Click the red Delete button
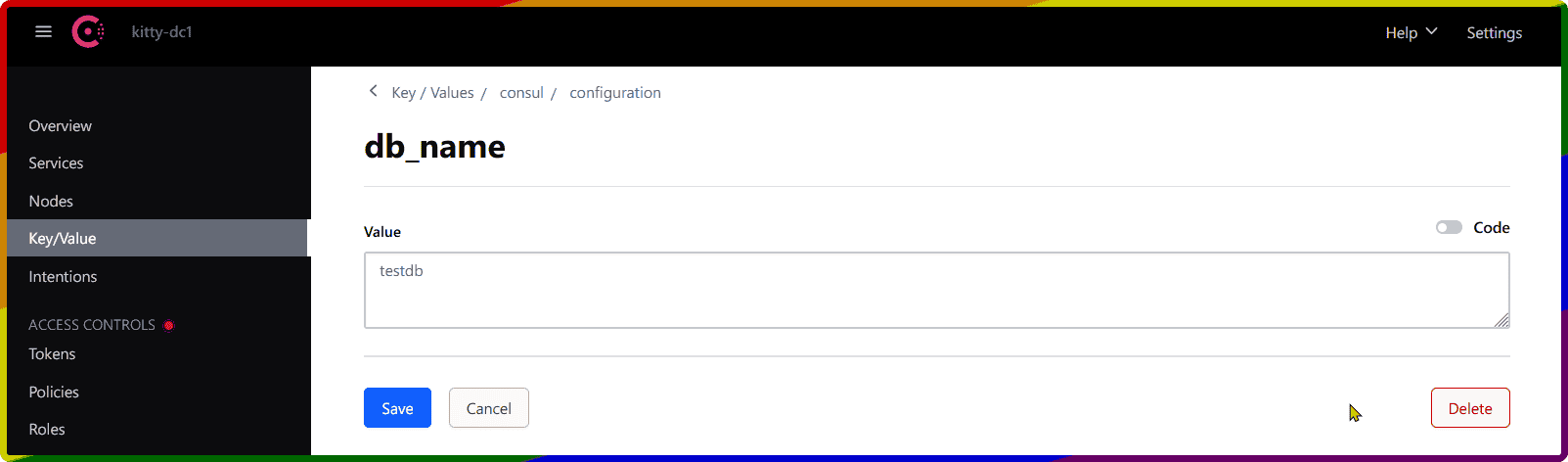 (1470, 408)
